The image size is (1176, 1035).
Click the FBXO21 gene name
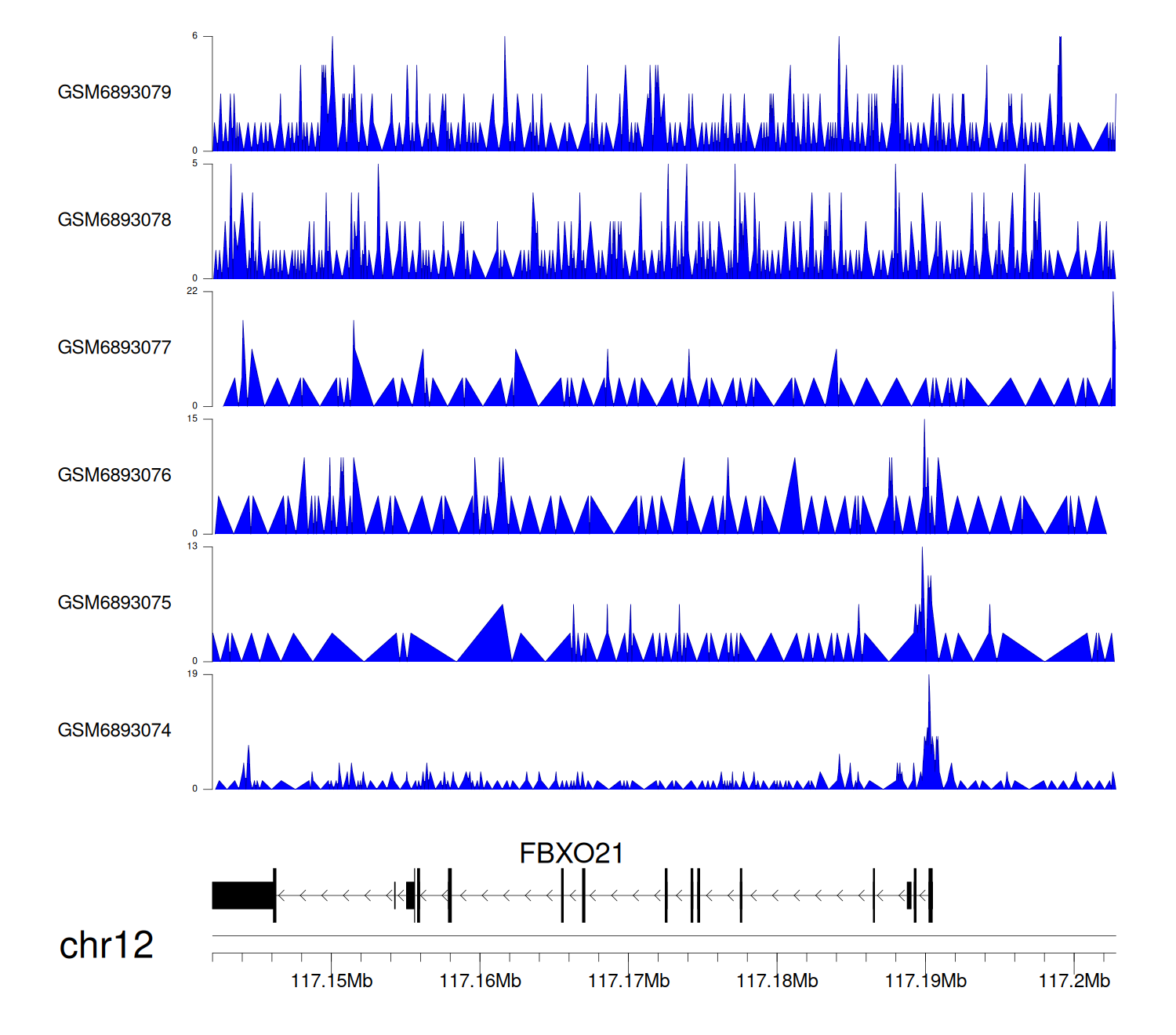(571, 854)
